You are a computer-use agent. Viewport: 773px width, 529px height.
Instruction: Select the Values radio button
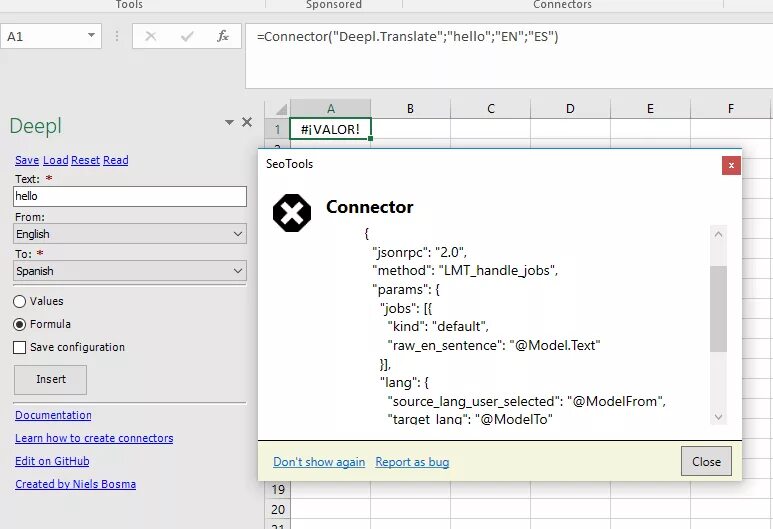point(19,301)
